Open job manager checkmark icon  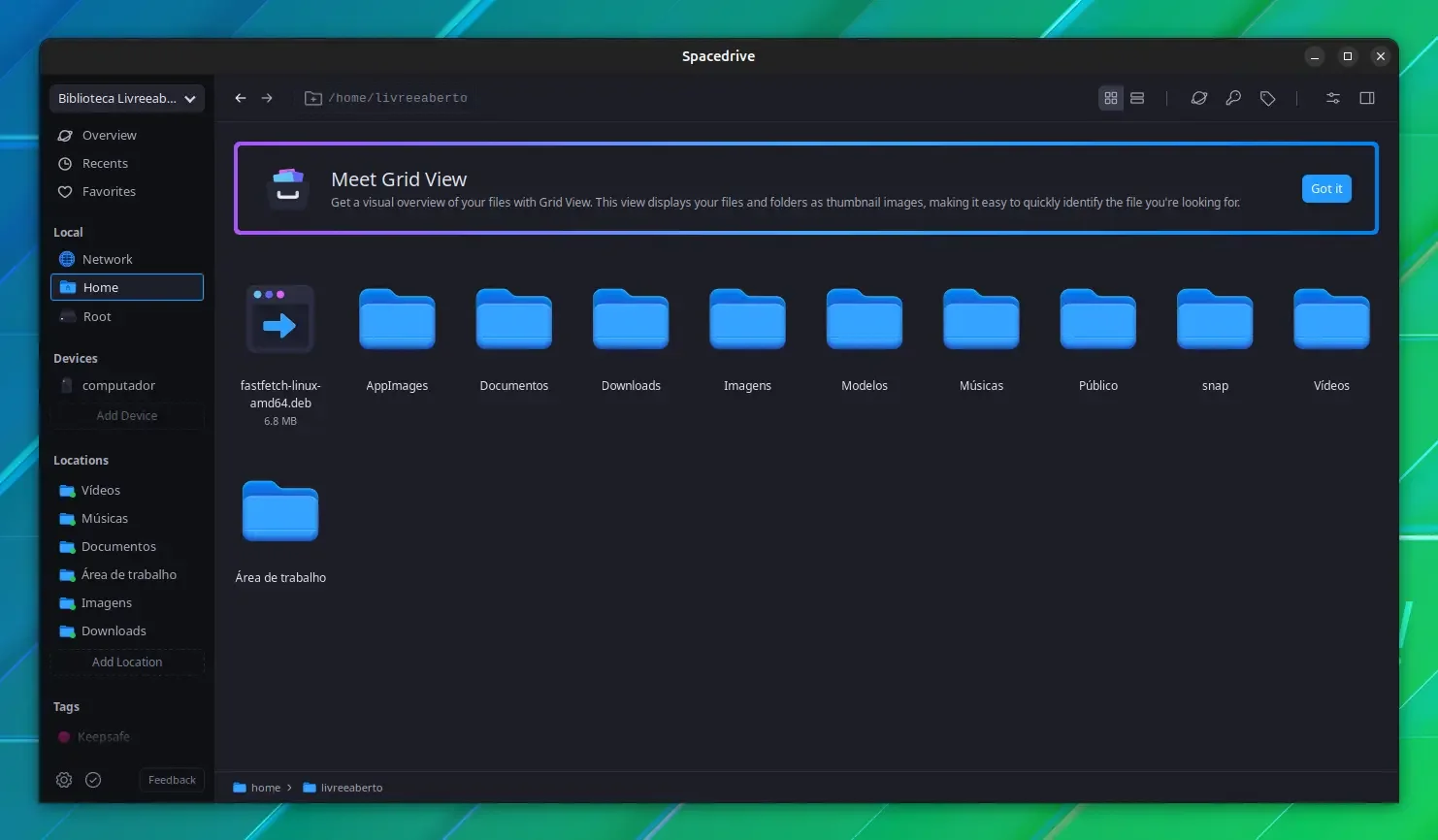pyautogui.click(x=93, y=780)
